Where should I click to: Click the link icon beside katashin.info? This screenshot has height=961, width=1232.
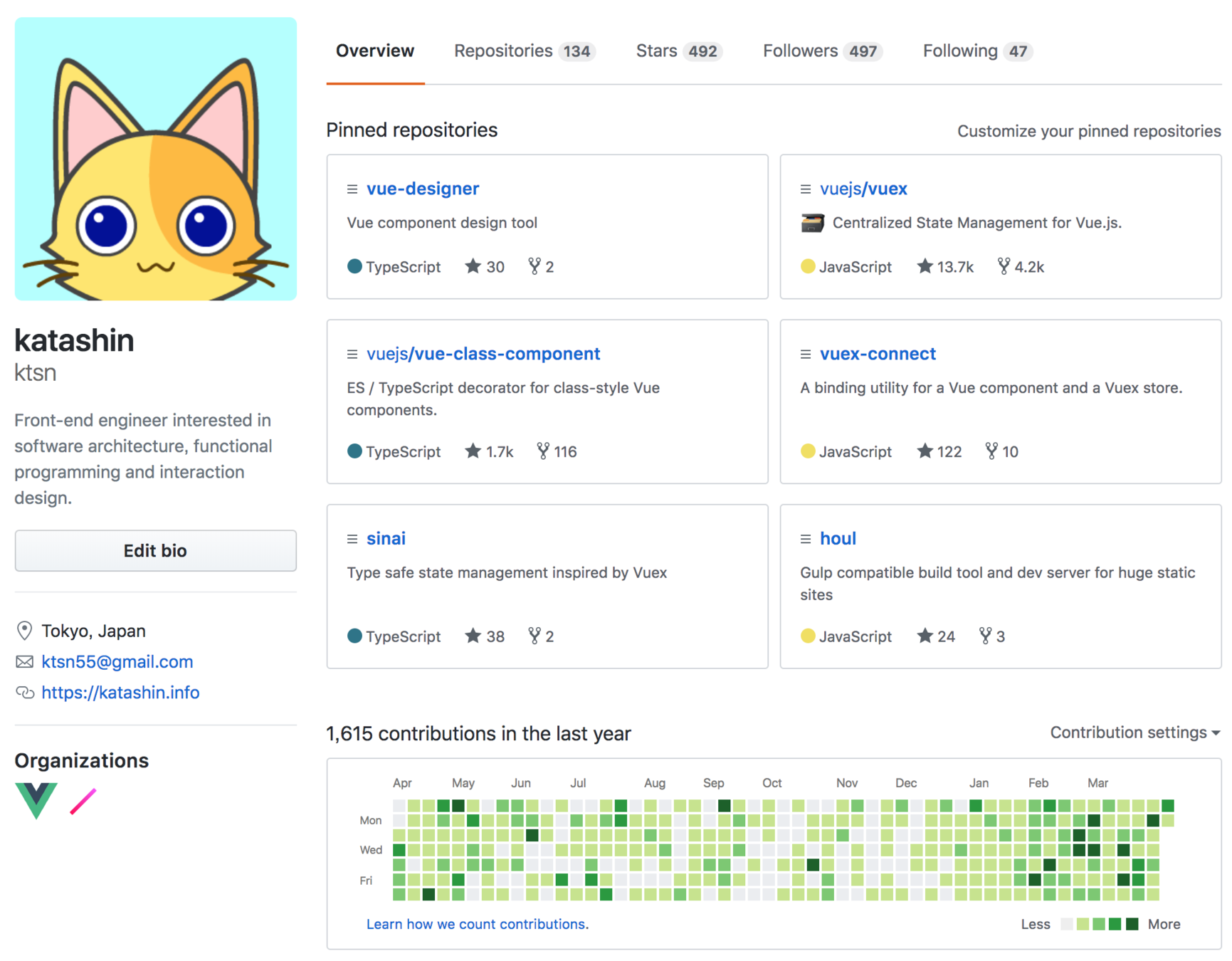pyautogui.click(x=25, y=693)
